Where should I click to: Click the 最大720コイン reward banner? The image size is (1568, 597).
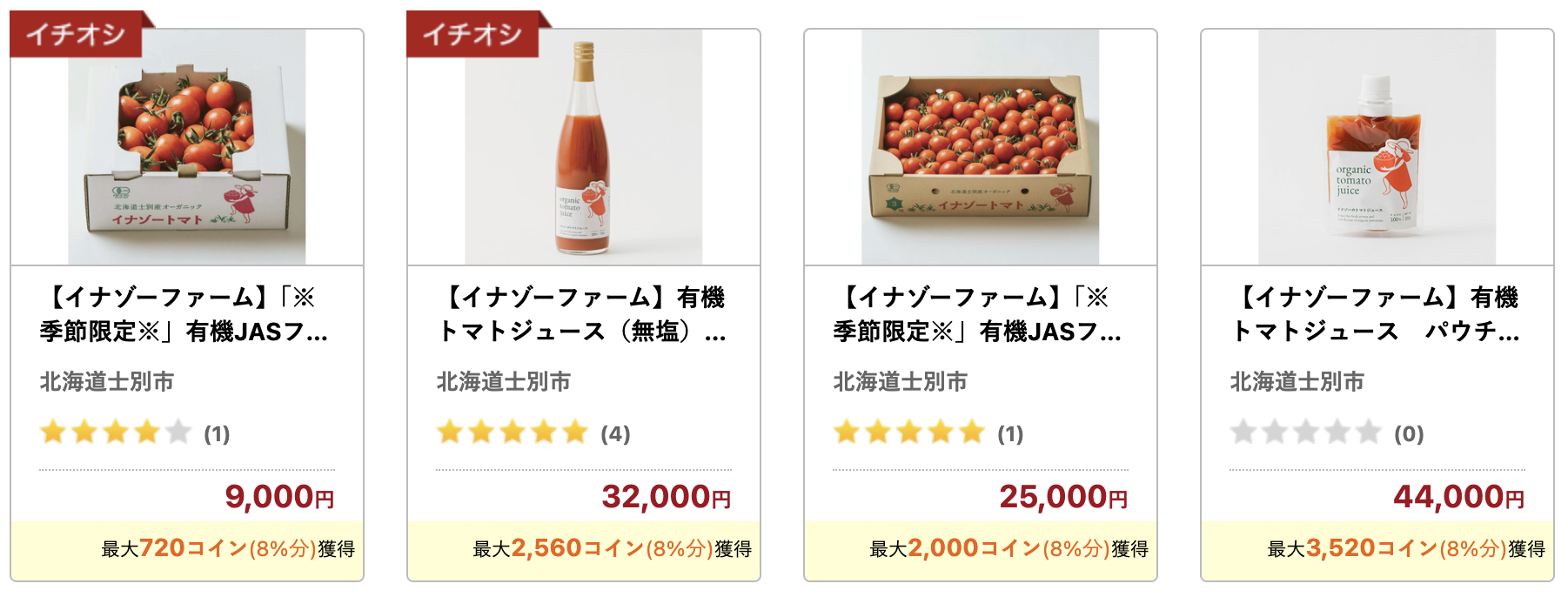[187, 549]
